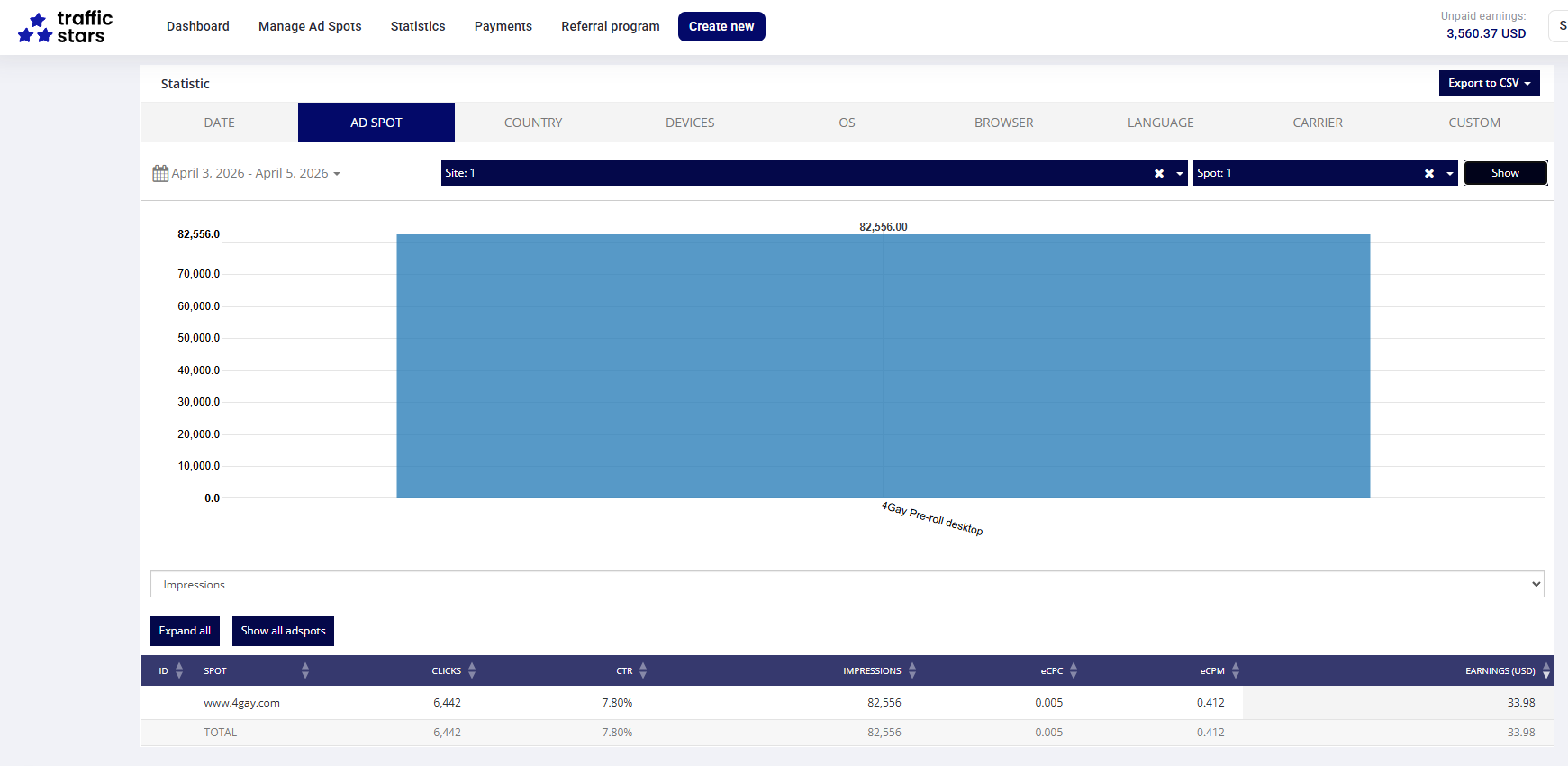Sort table by eCPC column arrows
The height and width of the screenshot is (766, 1568).
pyautogui.click(x=1074, y=670)
